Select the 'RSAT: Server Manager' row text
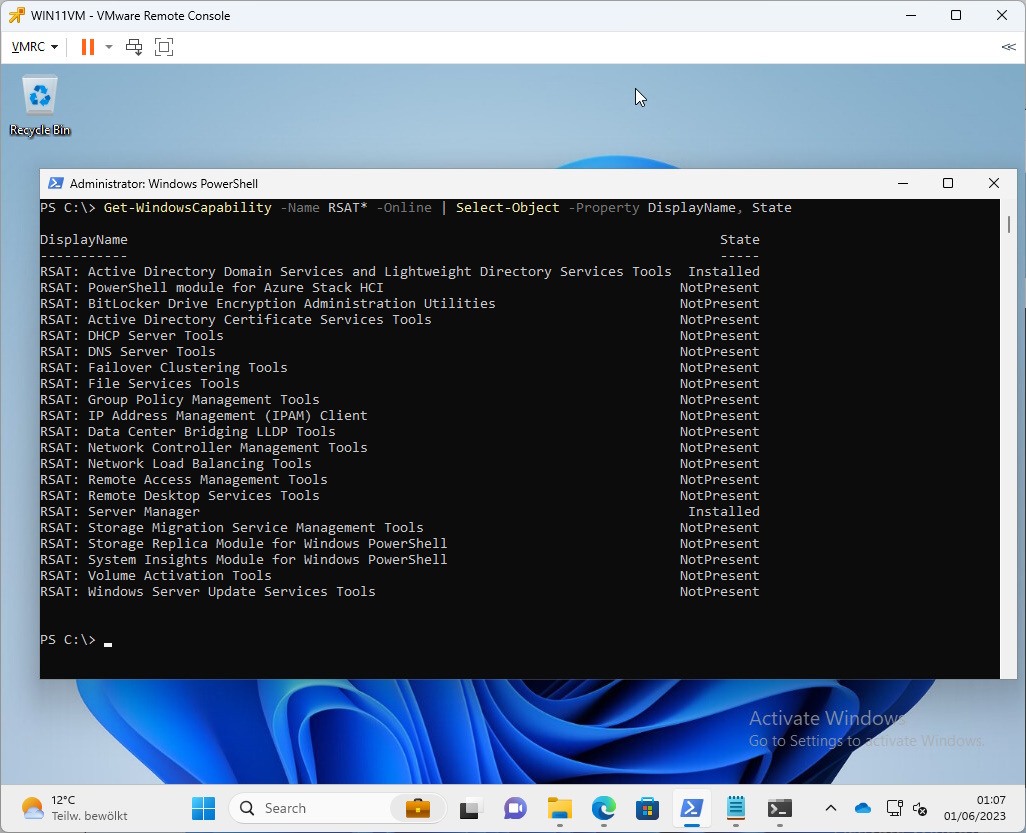 pyautogui.click(x=120, y=512)
